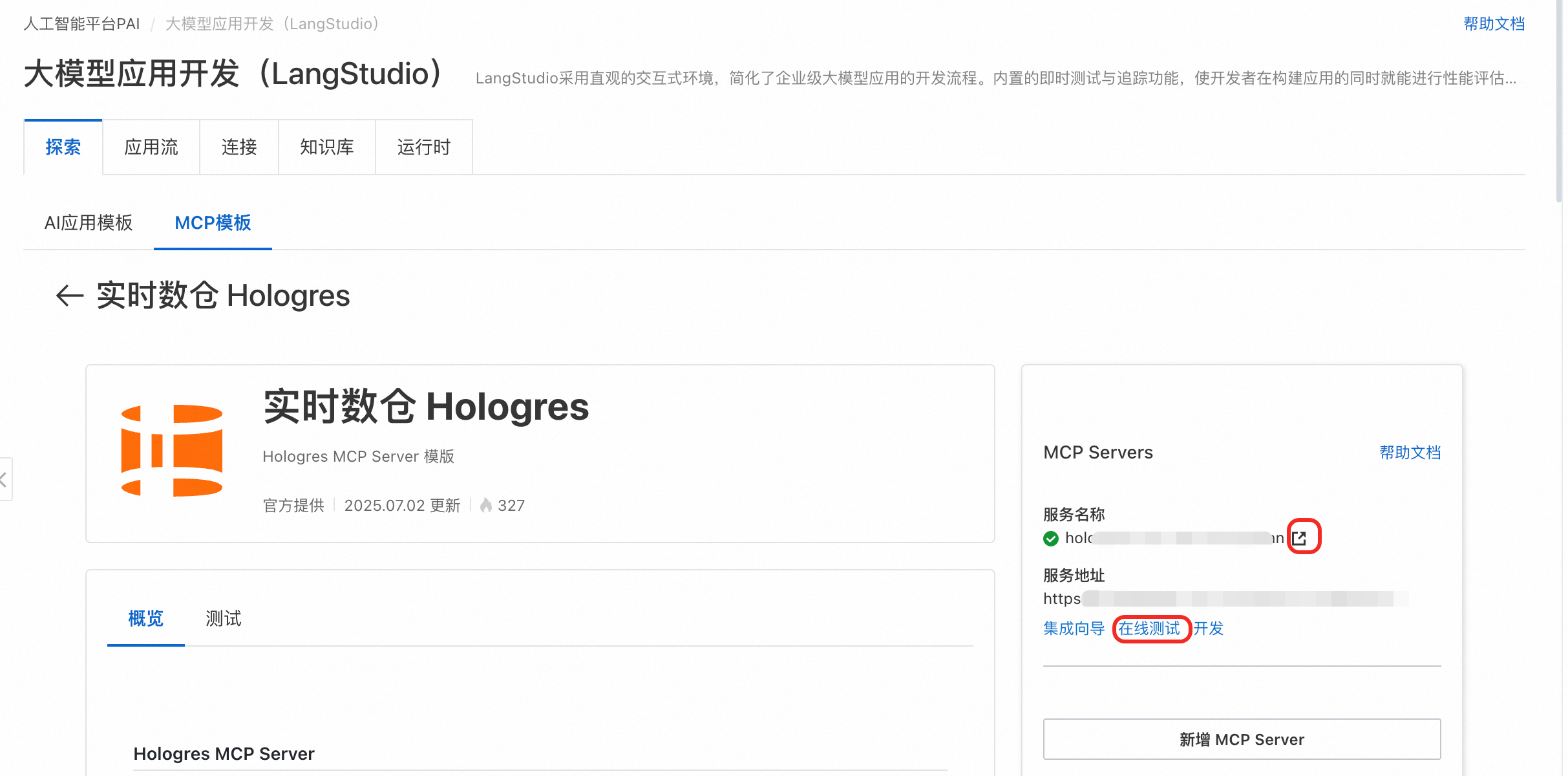Open the 应用流 tab
The height and width of the screenshot is (776, 1568).
coord(151,147)
